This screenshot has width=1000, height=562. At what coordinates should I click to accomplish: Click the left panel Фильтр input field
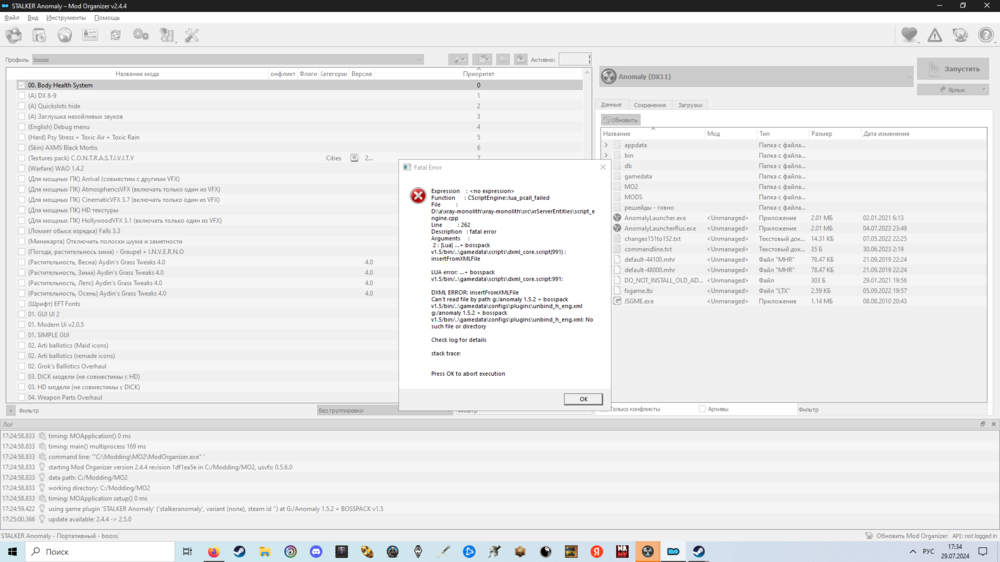pyautogui.click(x=160, y=410)
